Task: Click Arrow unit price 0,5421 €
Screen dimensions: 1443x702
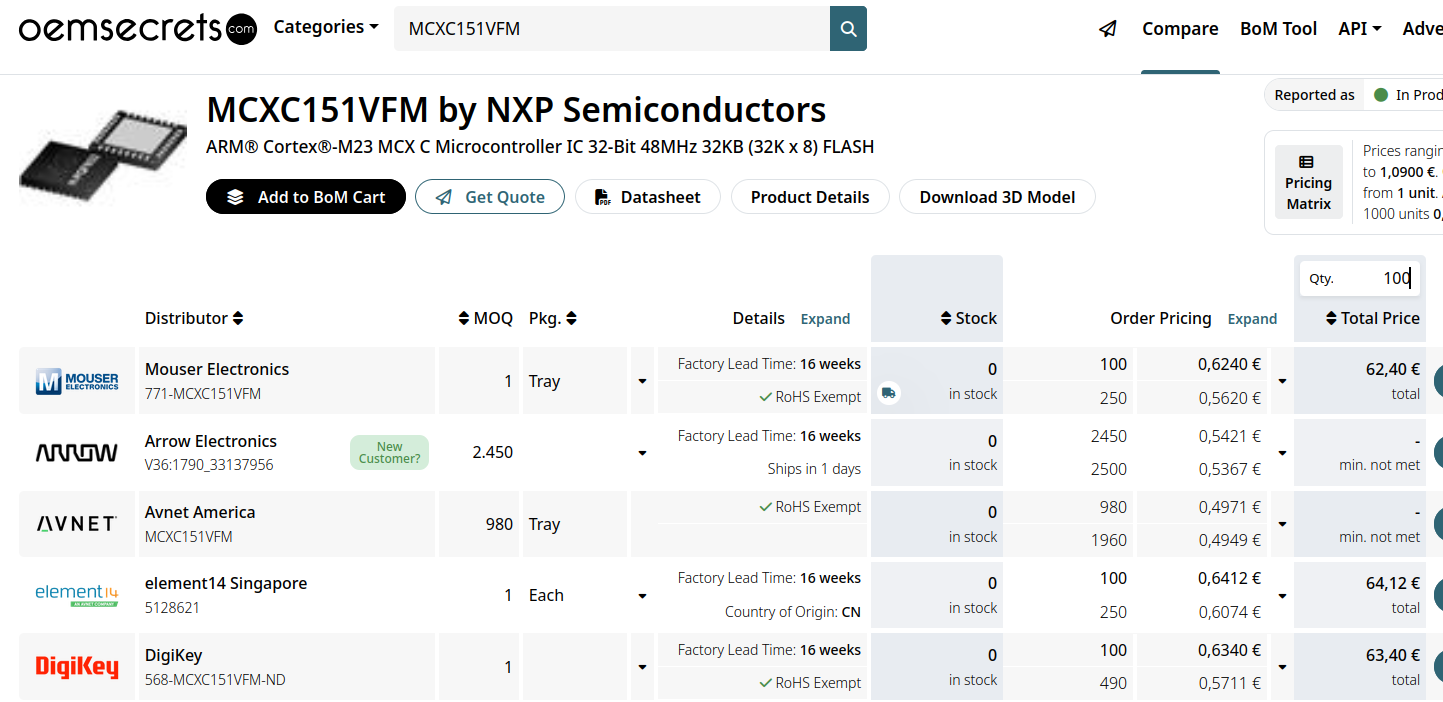Action: tap(1230, 436)
